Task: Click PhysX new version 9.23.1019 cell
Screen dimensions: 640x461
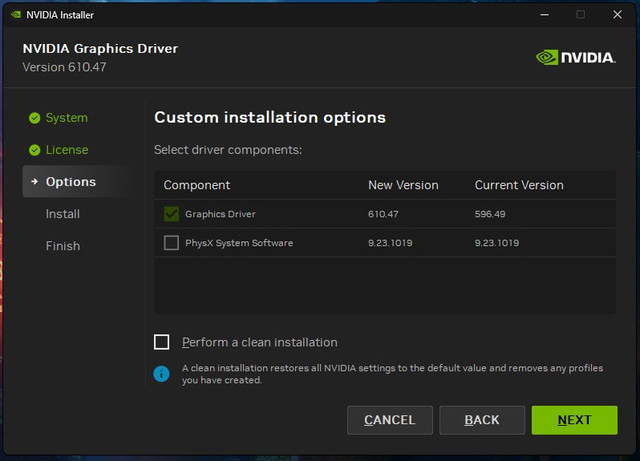Action: 390,243
